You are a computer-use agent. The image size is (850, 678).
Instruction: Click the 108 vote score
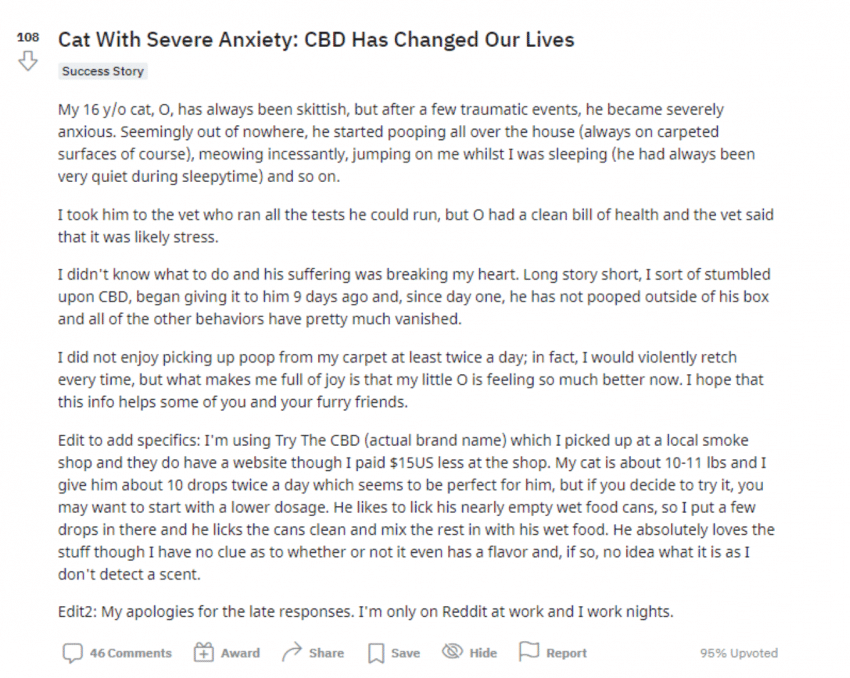tap(28, 37)
